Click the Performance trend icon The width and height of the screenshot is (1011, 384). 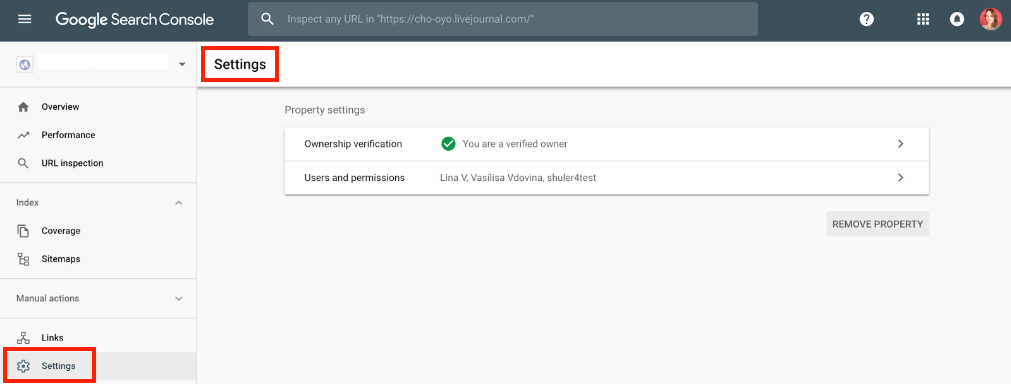click(x=23, y=135)
